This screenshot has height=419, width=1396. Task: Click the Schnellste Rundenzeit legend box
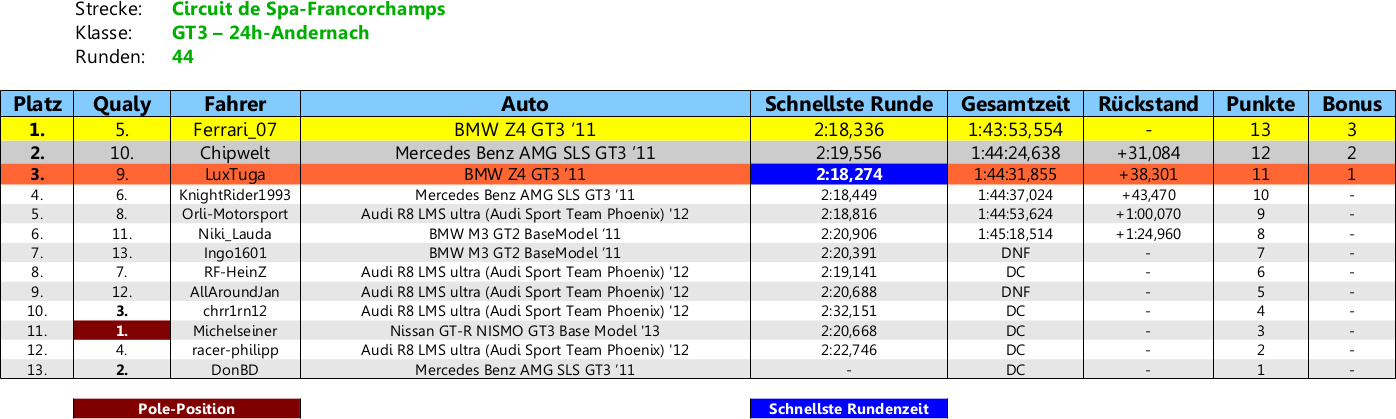click(x=849, y=408)
